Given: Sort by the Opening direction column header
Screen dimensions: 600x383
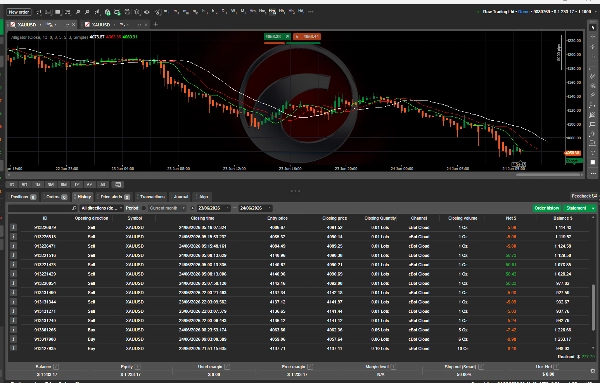Looking at the screenshot, I should (91, 218).
